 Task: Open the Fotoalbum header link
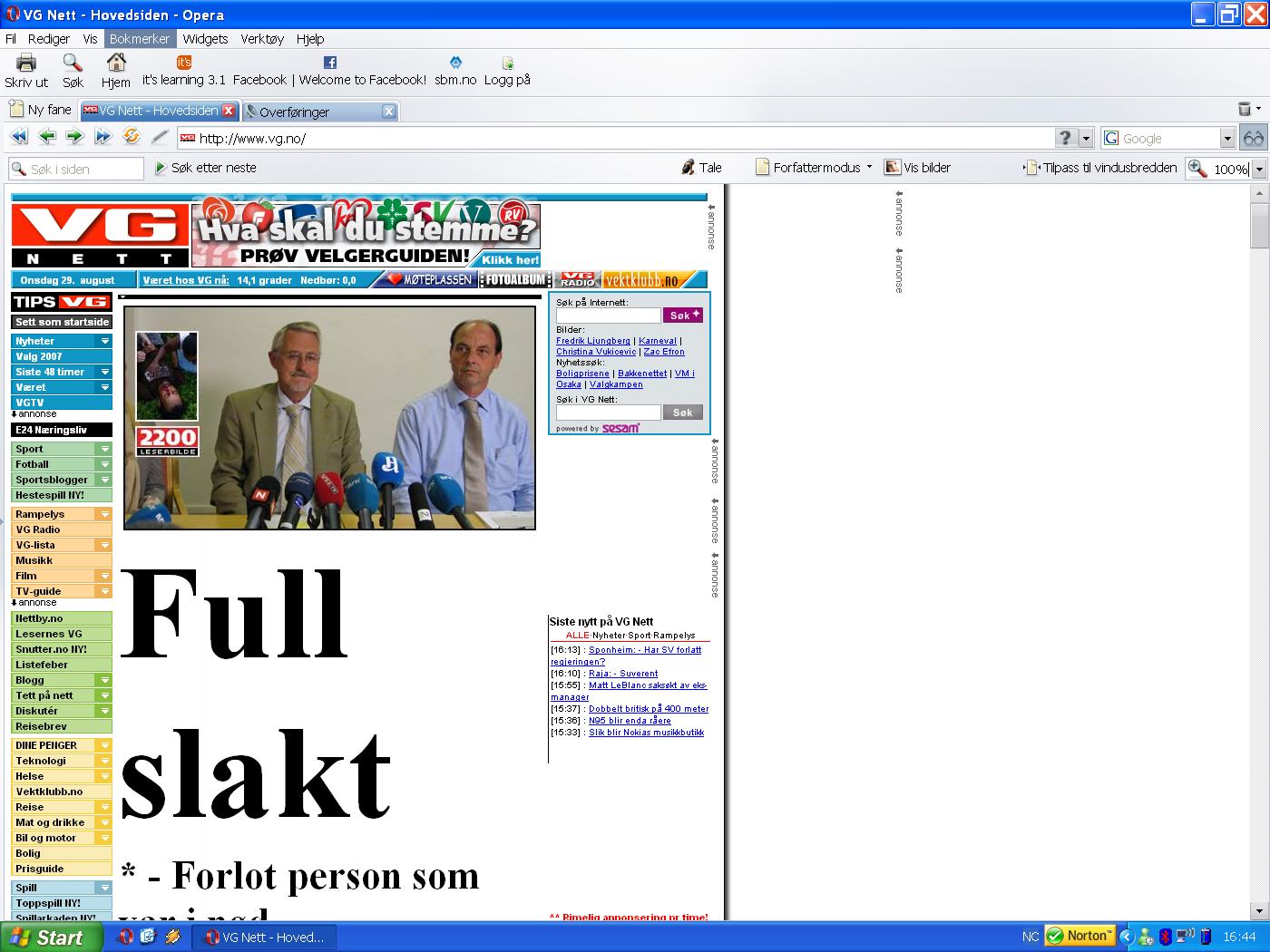coord(514,280)
